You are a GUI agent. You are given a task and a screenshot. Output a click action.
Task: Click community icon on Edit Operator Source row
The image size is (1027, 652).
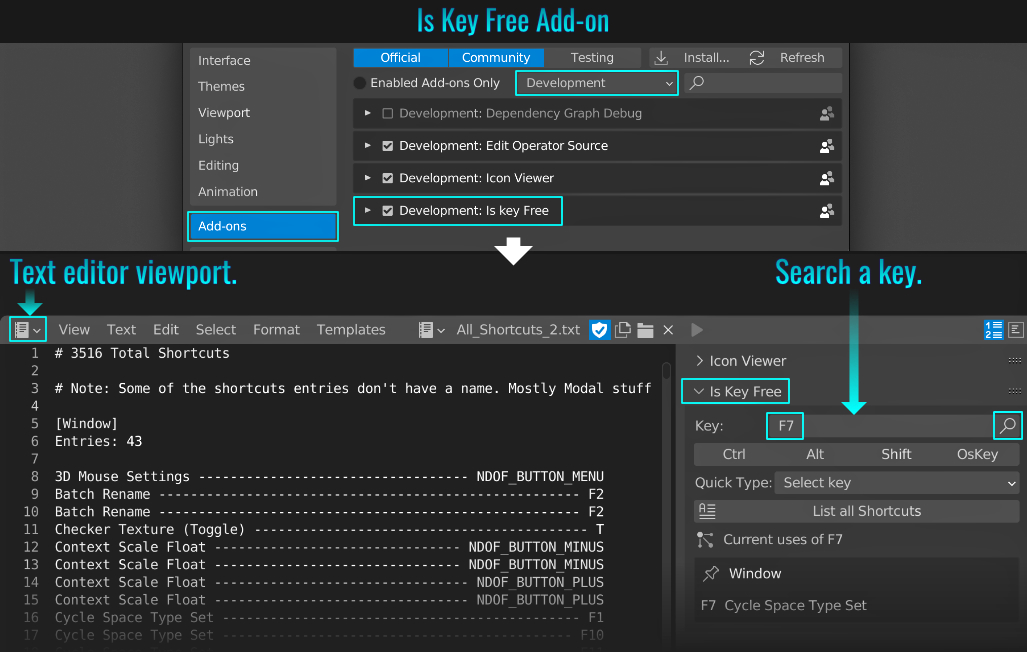tap(827, 146)
